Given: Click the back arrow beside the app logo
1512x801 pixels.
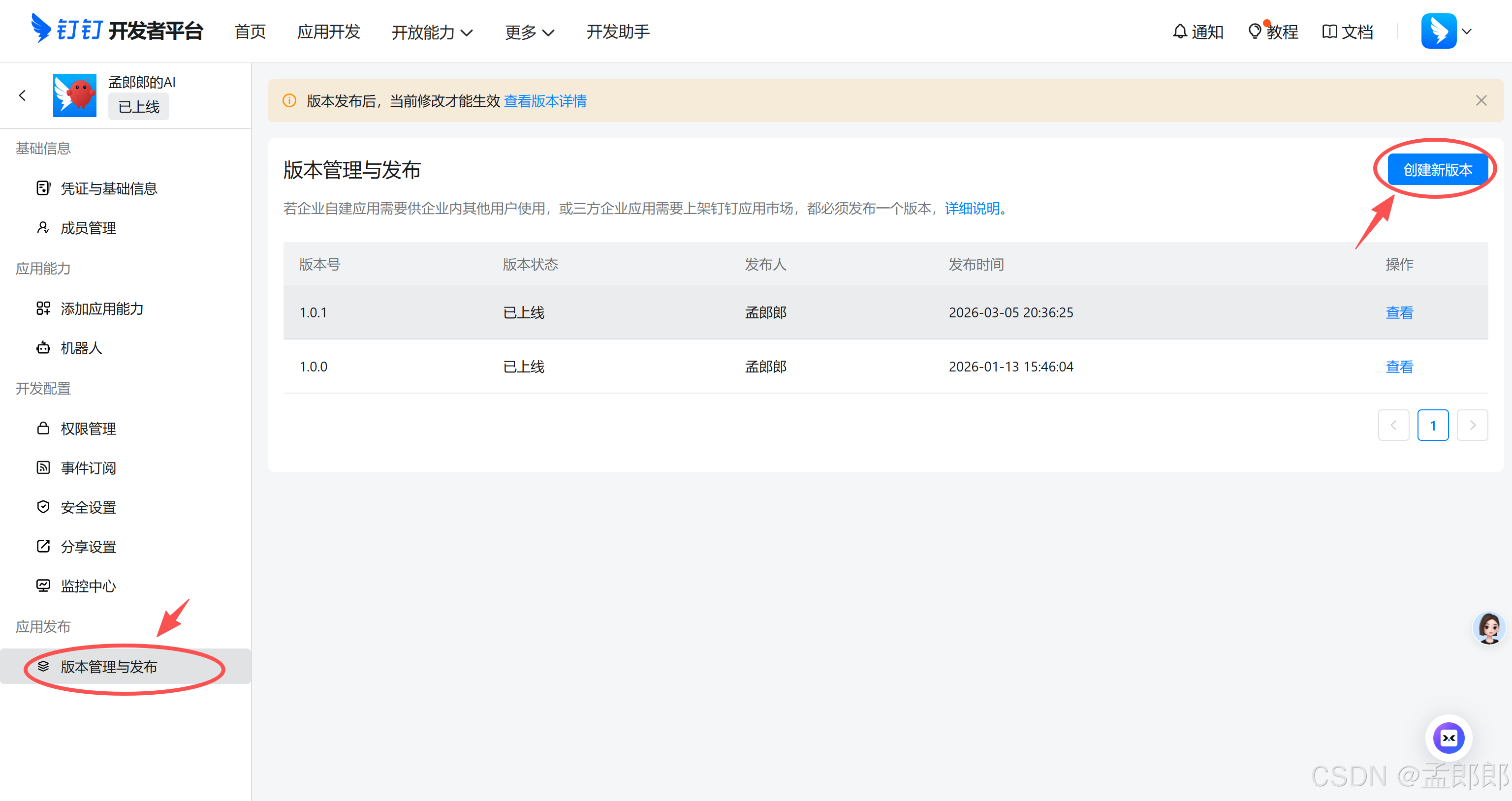Looking at the screenshot, I should (x=22, y=95).
